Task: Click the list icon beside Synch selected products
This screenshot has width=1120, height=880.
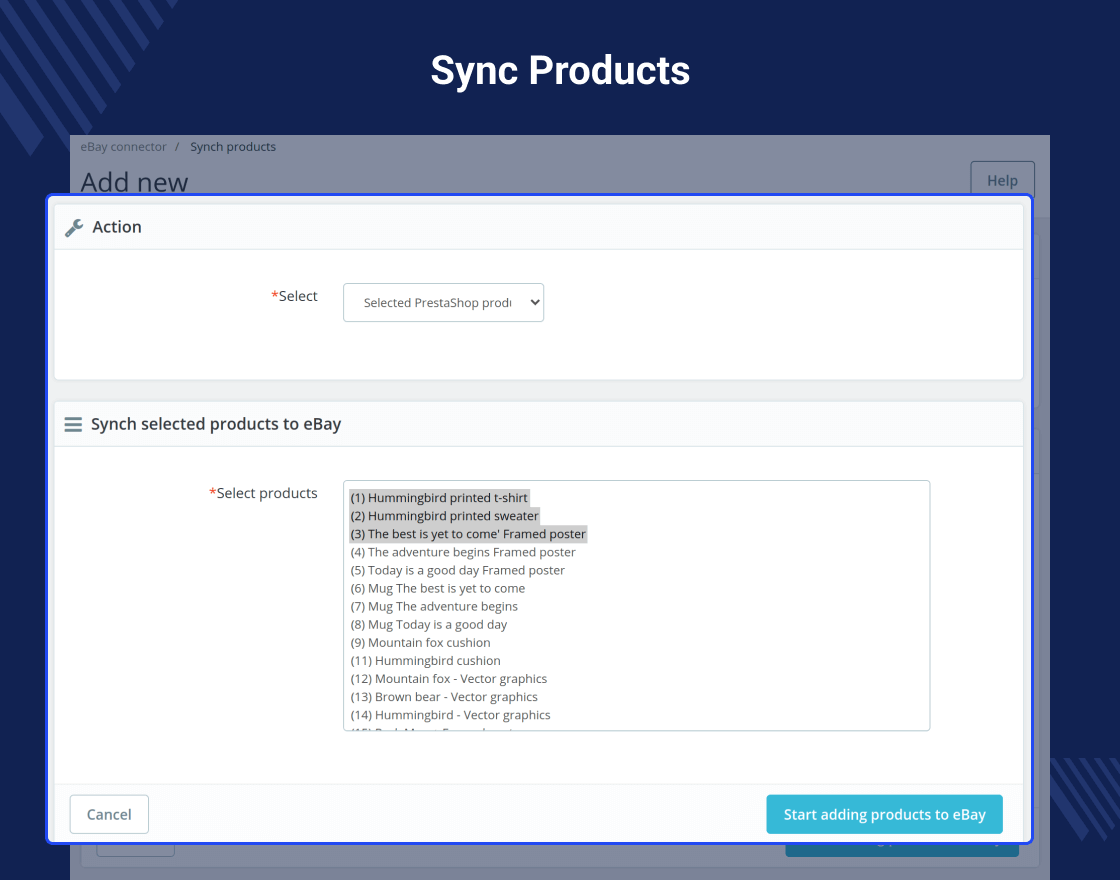Action: 73,424
